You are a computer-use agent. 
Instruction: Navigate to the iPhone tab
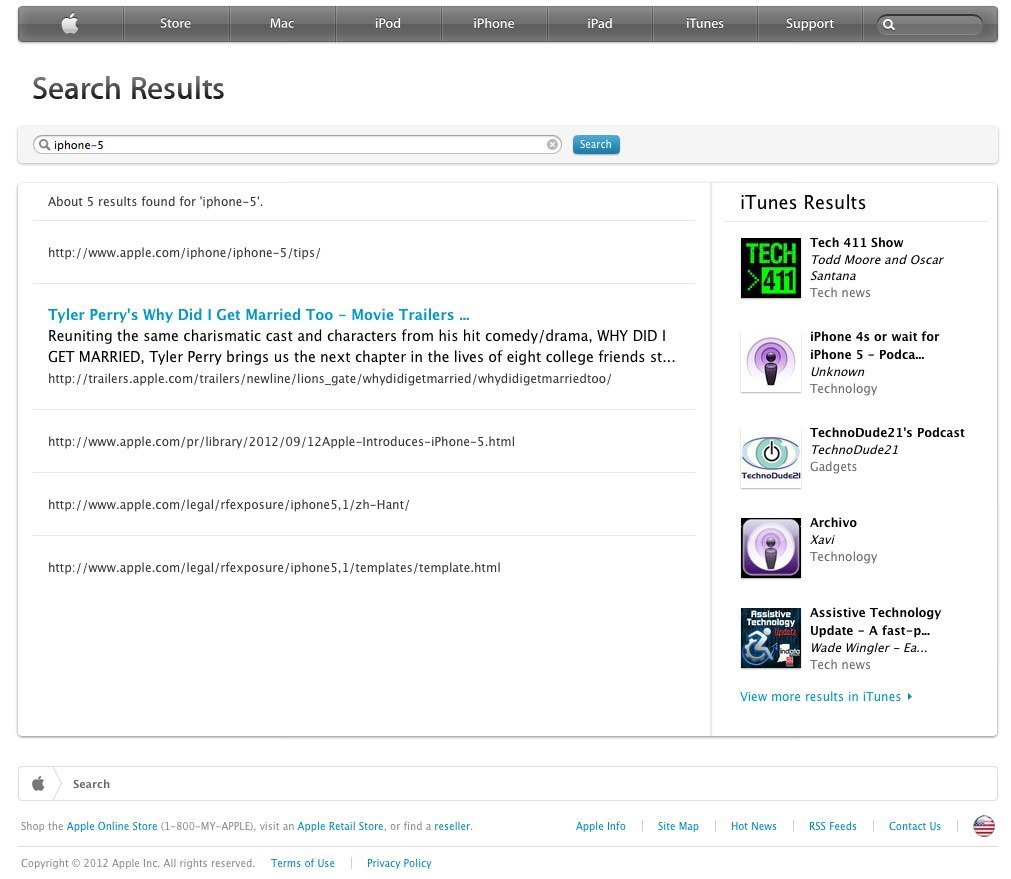[x=494, y=24]
